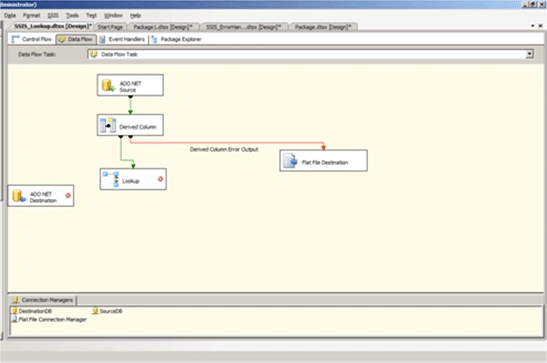Select the Derived Column Error Output label
This screenshot has height=363, width=547.
point(224,149)
